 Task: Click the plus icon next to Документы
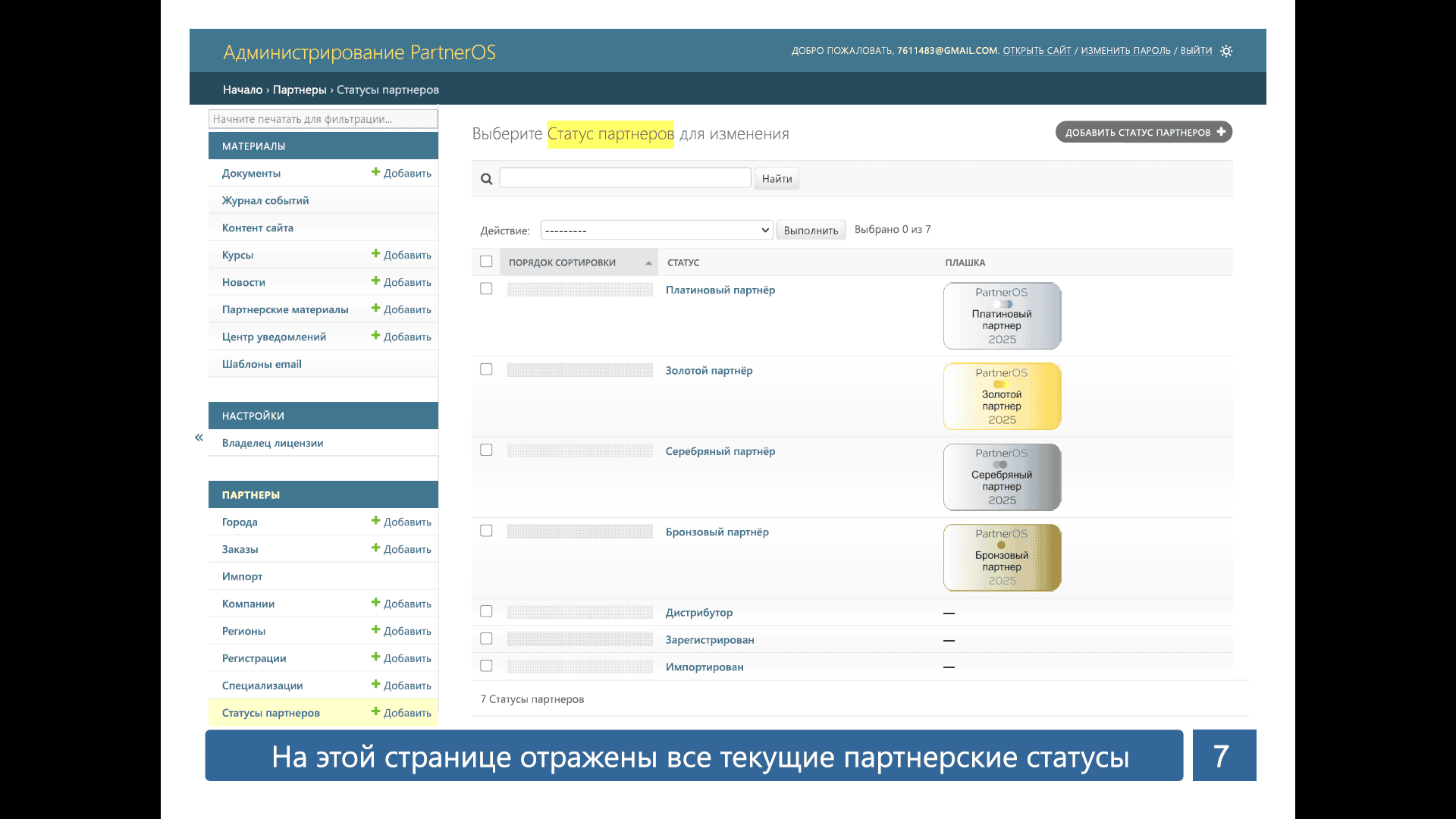(x=375, y=172)
